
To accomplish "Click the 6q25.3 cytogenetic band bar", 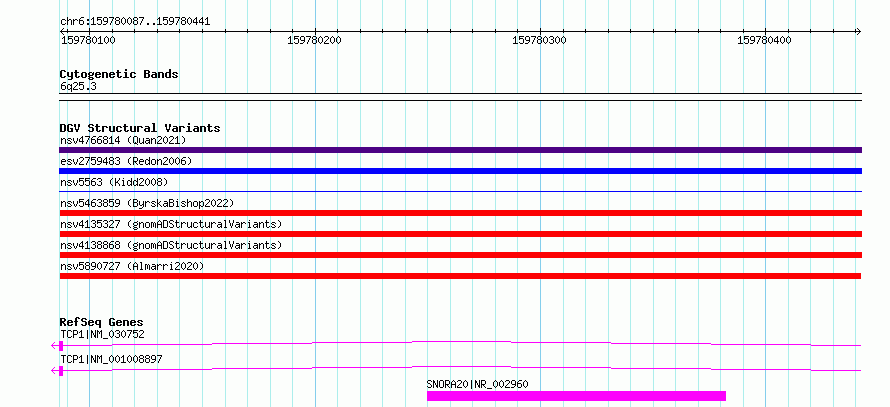I will coord(460,97).
